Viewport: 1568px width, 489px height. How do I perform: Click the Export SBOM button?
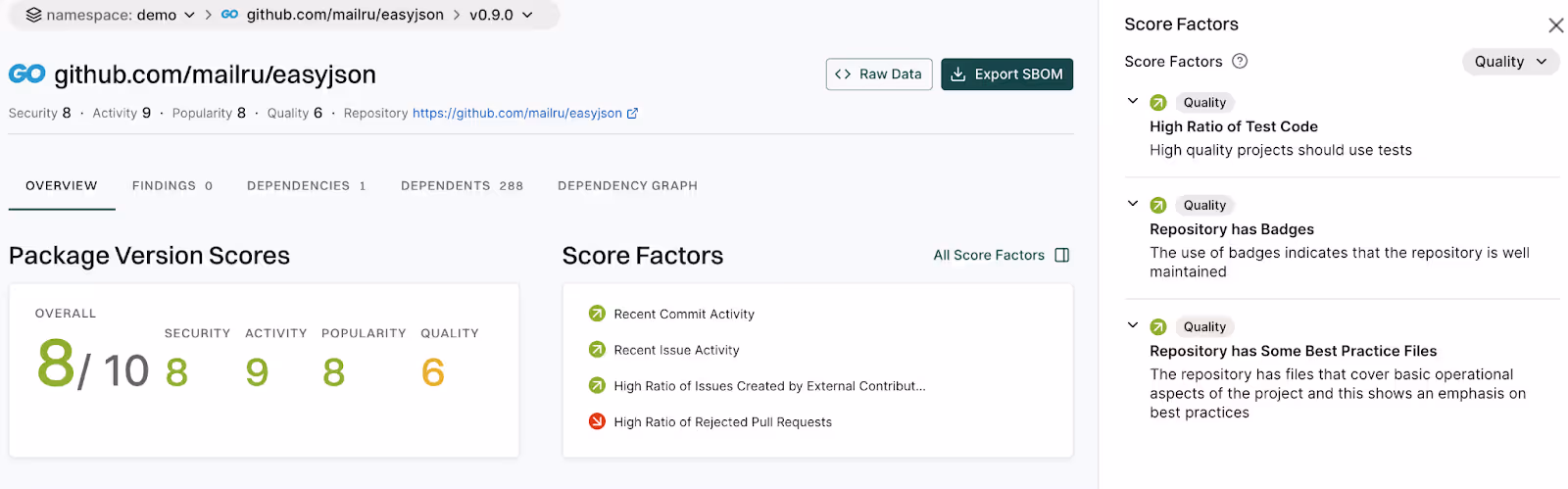pos(1006,74)
